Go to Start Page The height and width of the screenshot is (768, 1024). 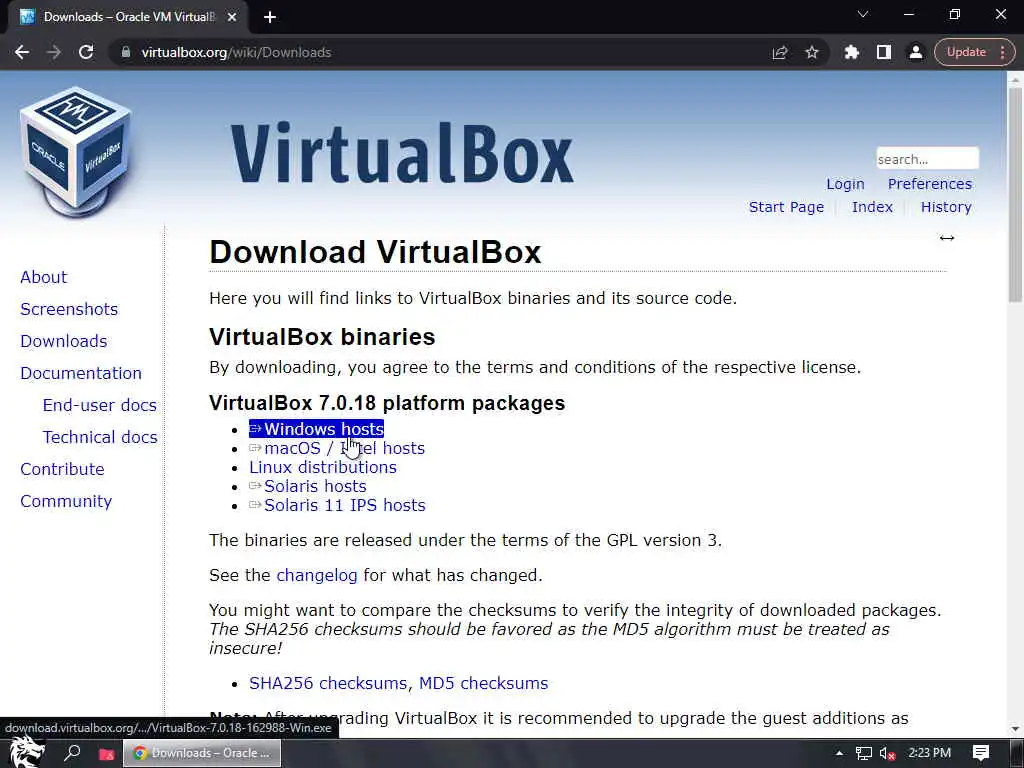[786, 207]
